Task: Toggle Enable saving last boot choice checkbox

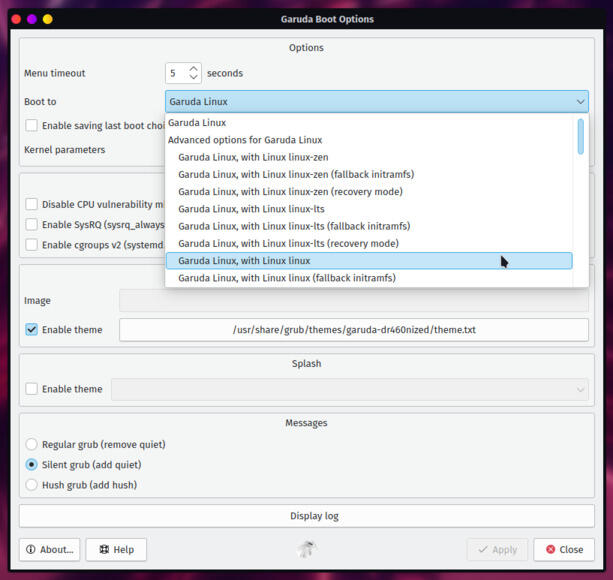Action: pos(32,125)
